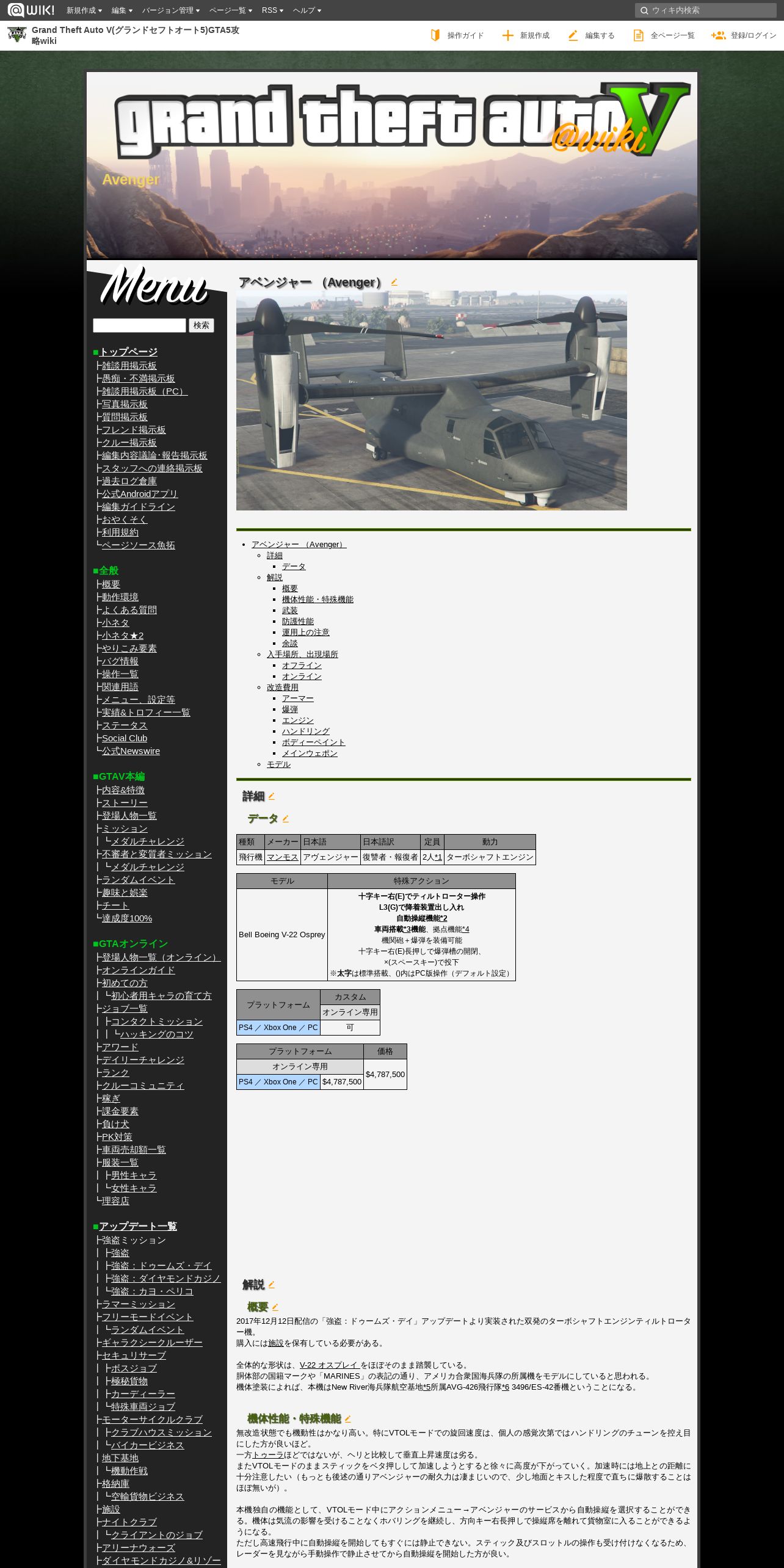
Task: Click edit pencil beside 概要 heading
Action: click(275, 1307)
